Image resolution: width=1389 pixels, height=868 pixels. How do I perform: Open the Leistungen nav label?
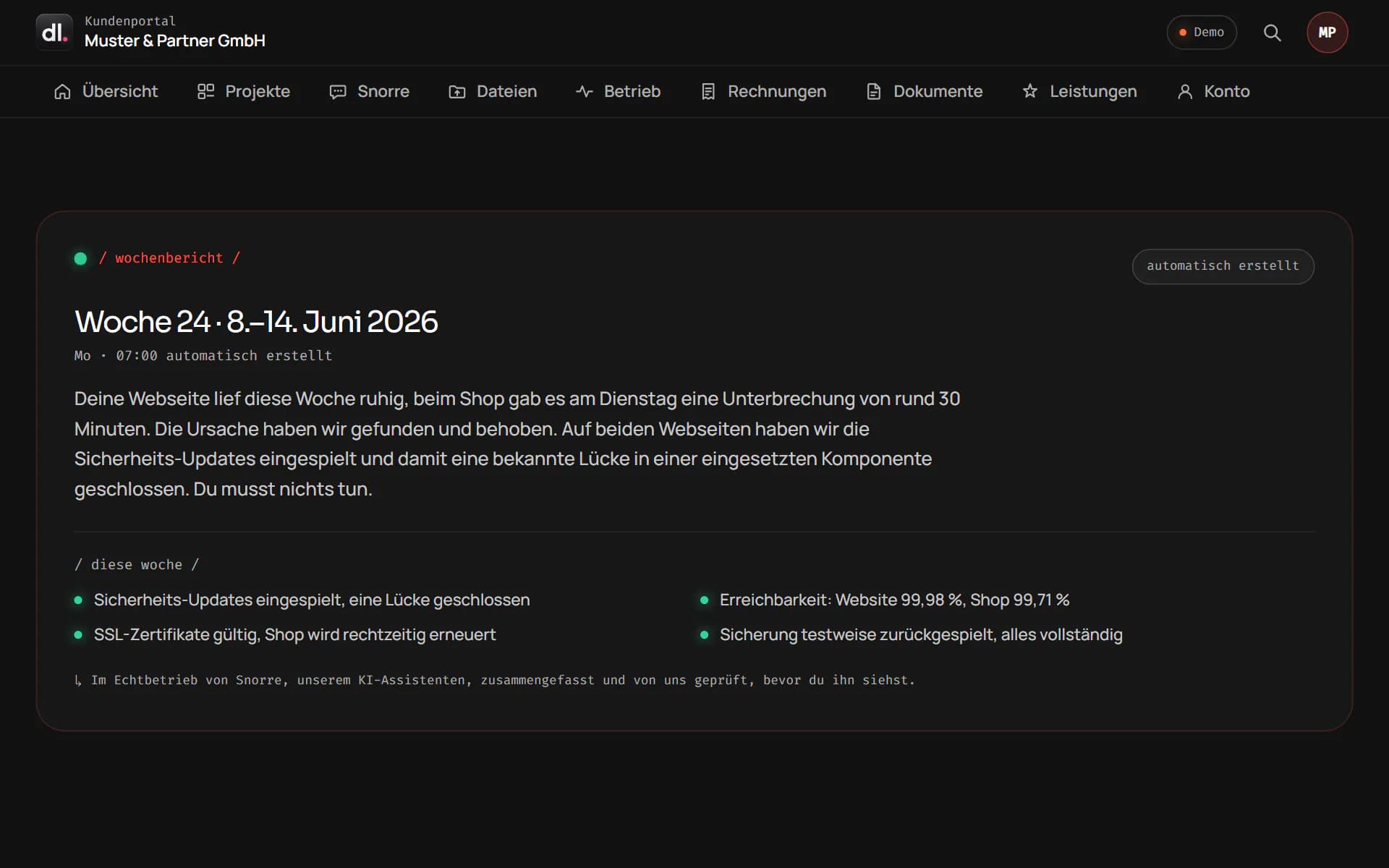[1093, 92]
